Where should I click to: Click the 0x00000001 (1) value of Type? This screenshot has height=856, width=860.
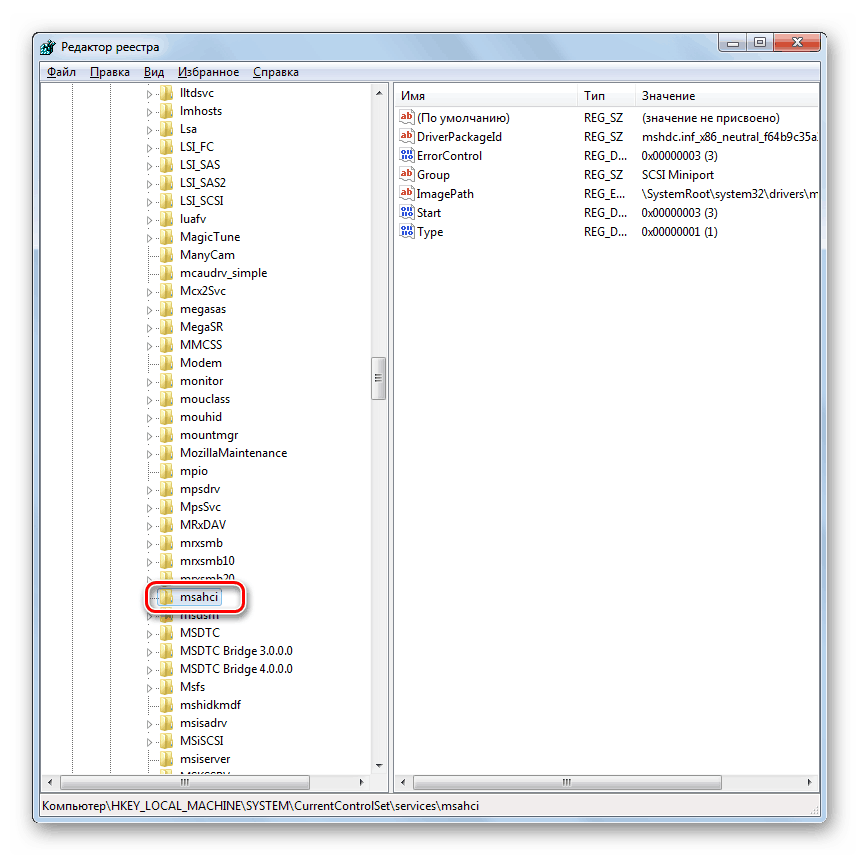point(680,232)
